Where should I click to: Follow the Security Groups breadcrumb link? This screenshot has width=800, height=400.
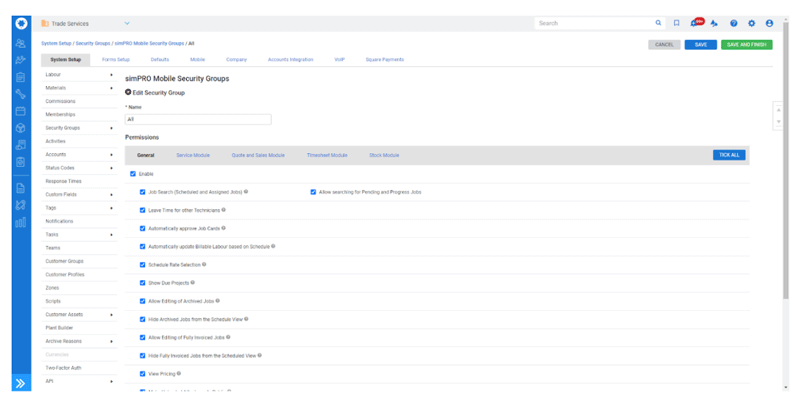(x=92, y=43)
